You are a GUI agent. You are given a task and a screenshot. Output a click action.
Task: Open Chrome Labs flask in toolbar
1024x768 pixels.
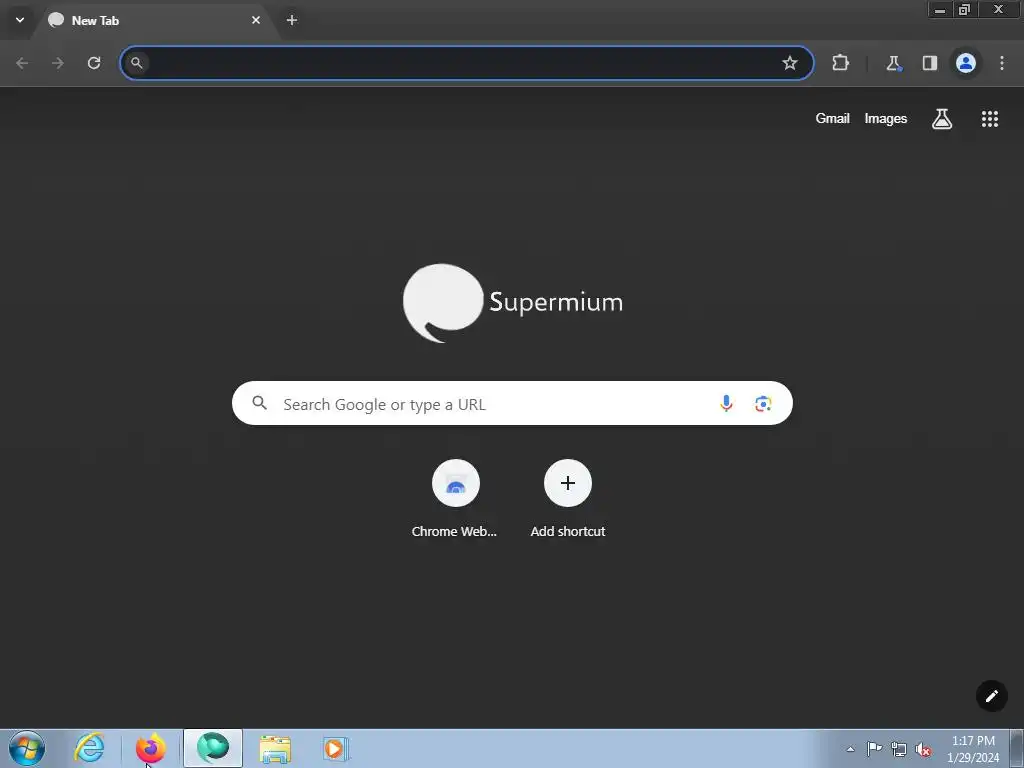[893, 63]
